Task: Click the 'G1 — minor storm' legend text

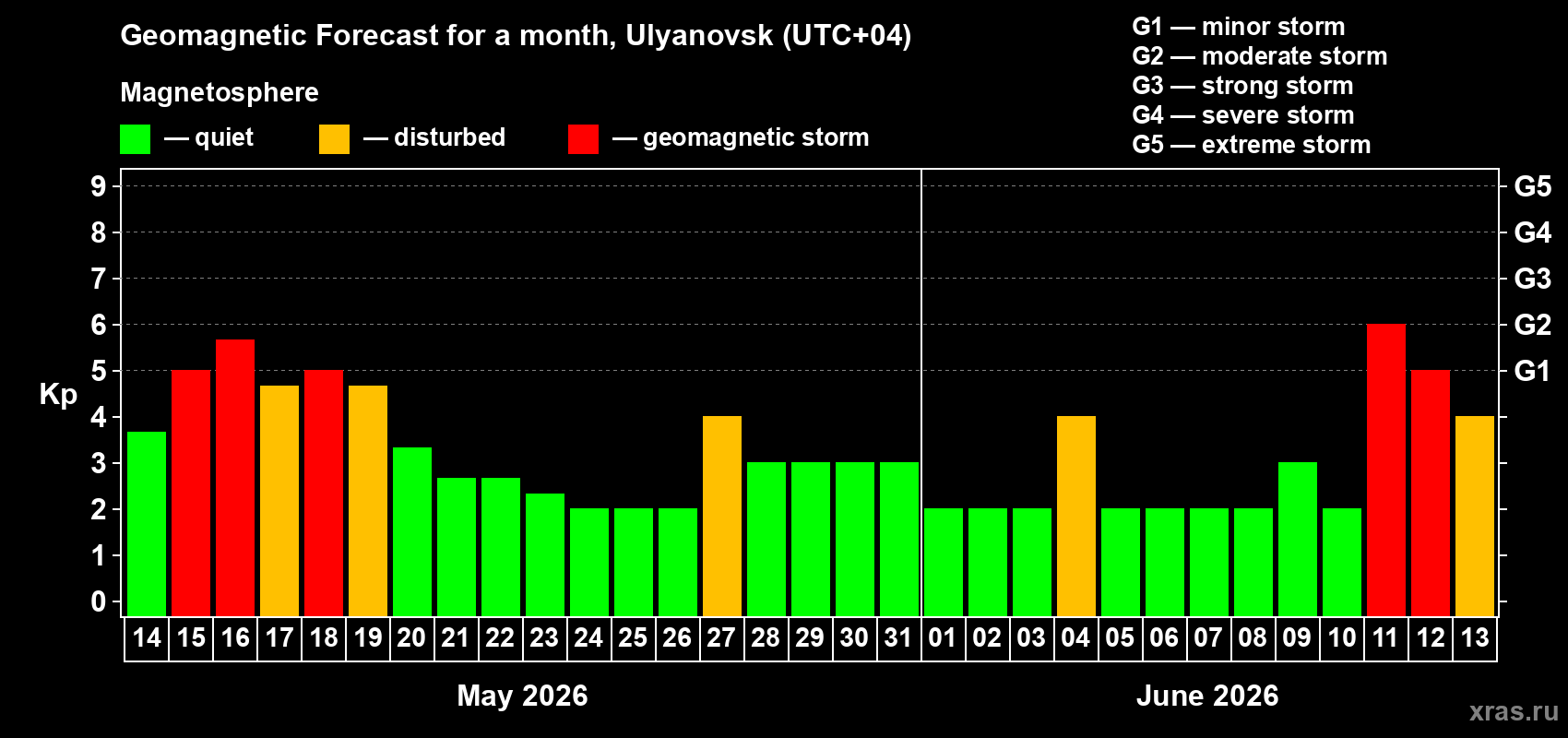Action: coord(1239,27)
